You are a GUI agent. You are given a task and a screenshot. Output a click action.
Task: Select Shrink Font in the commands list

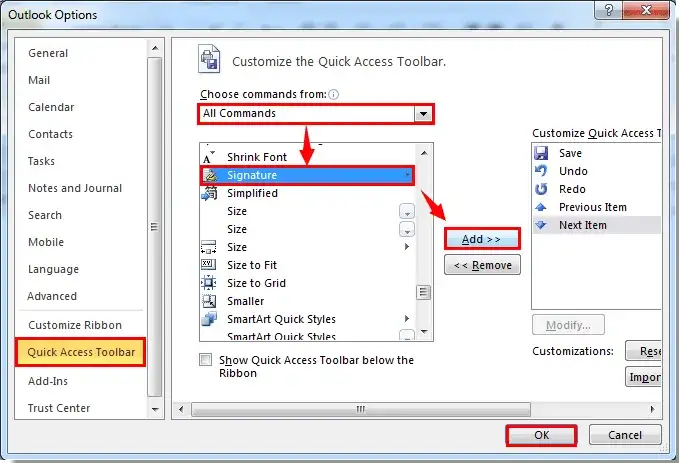click(307, 157)
